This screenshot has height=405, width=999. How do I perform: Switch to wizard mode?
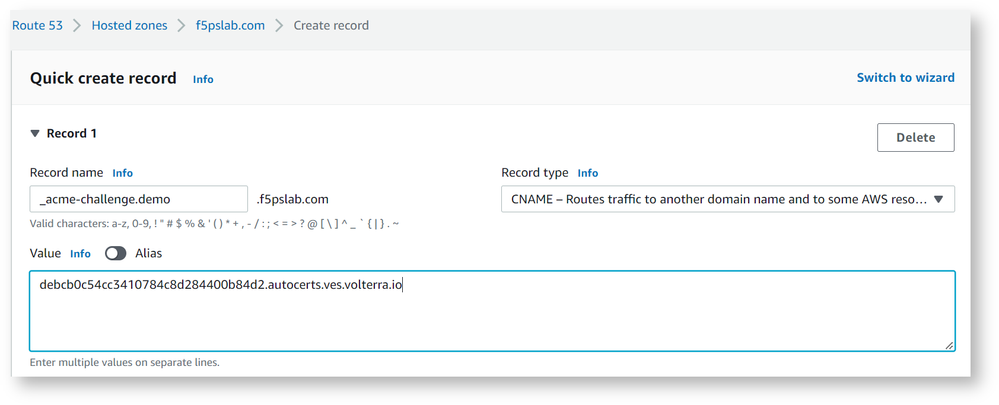click(x=905, y=77)
